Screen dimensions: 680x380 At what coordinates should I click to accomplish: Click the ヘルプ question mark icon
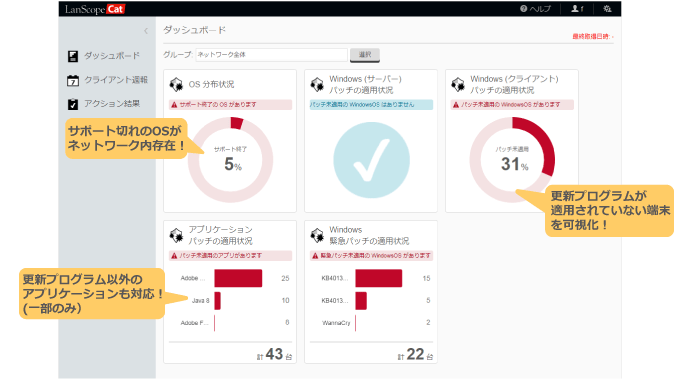point(523,9)
